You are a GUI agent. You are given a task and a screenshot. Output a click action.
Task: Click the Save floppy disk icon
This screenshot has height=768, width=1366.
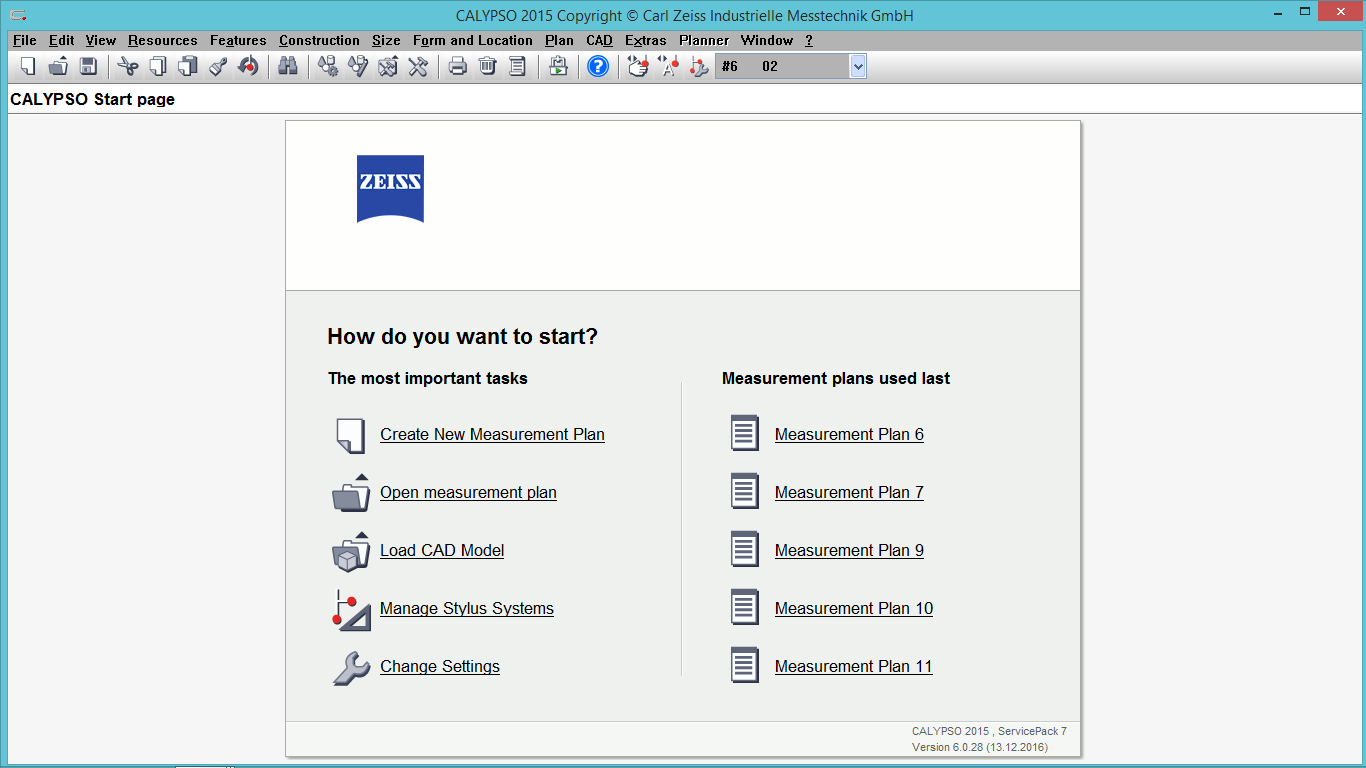tap(88, 66)
